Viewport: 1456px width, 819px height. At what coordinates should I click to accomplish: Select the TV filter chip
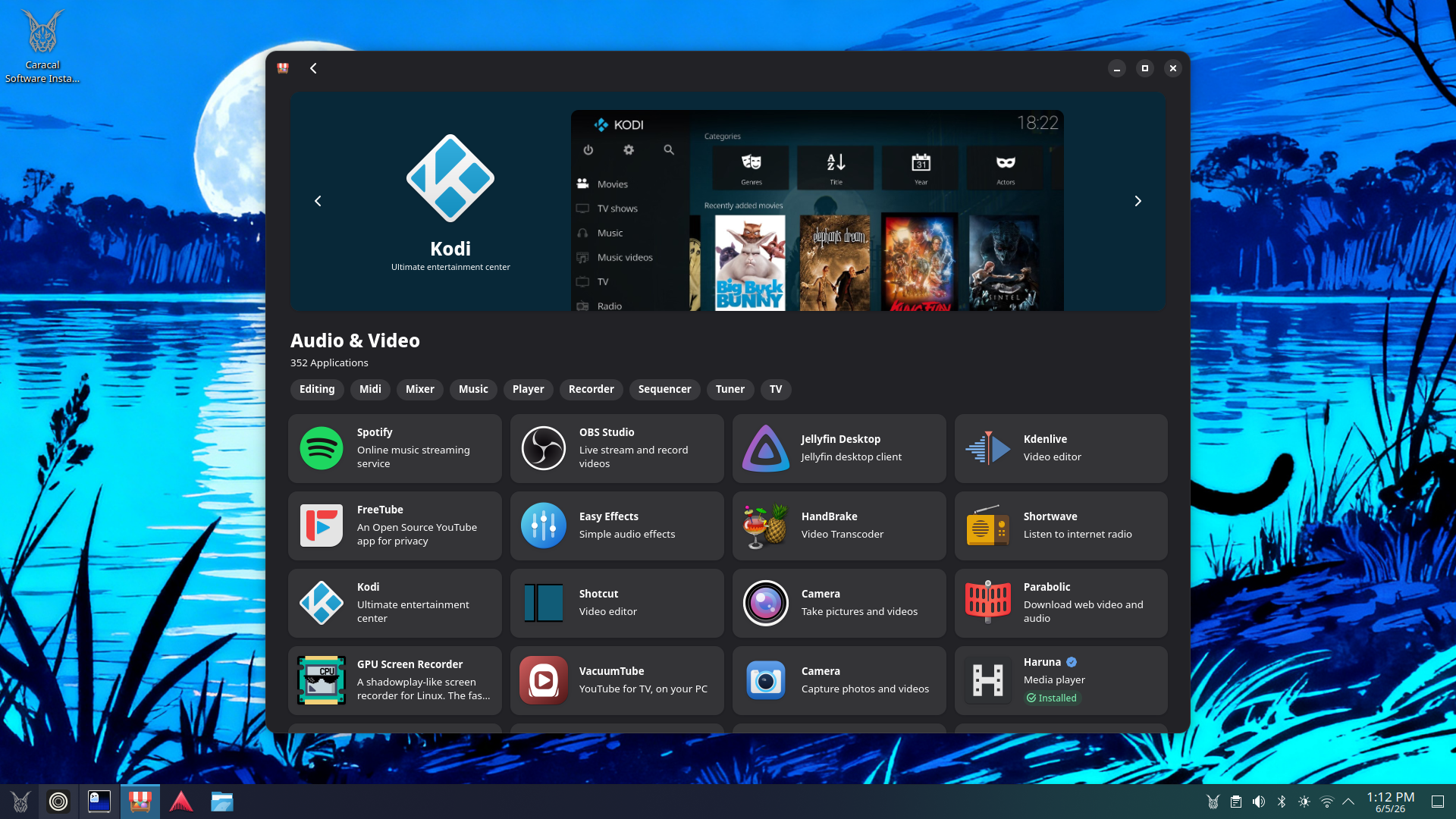tap(776, 389)
